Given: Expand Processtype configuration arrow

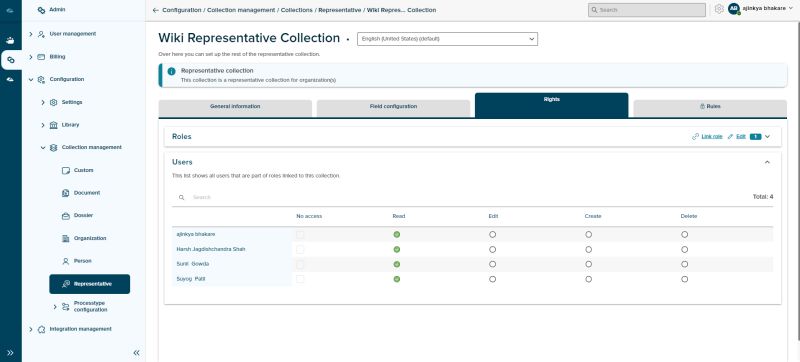Looking at the screenshot, I should click(x=55, y=306).
